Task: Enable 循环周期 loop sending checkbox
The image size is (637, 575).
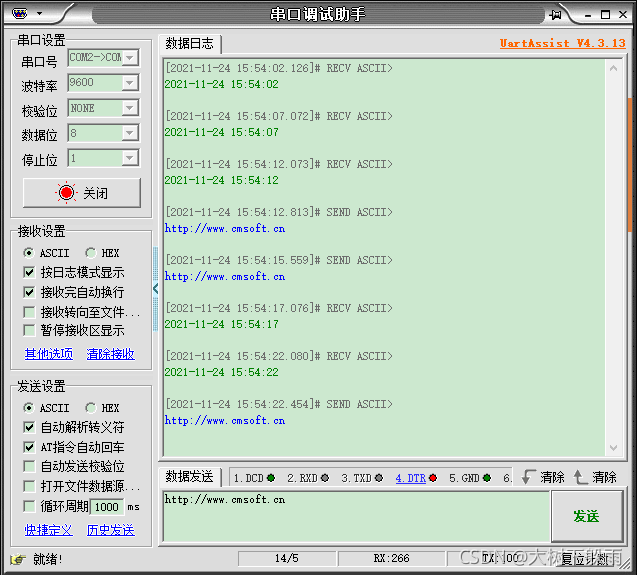Action: point(29,506)
